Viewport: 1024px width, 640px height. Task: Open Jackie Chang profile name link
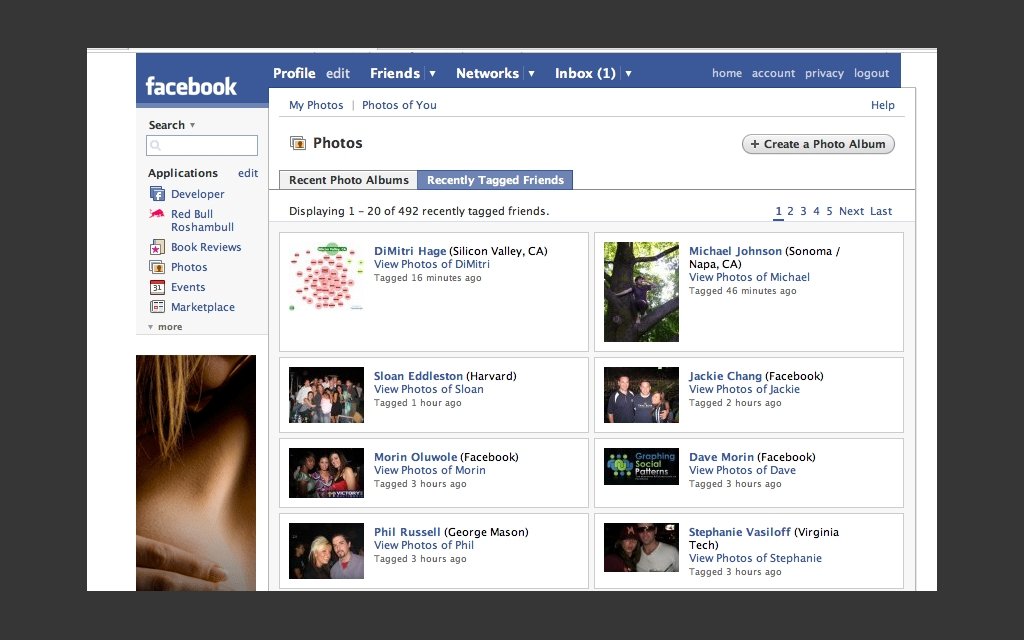pyautogui.click(x=725, y=376)
